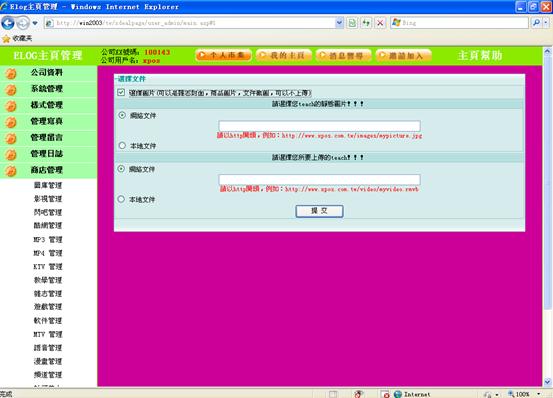Image resolution: width=553 pixels, height=398 pixels.
Task: Click the 提交 submit button
Action: 319,211
